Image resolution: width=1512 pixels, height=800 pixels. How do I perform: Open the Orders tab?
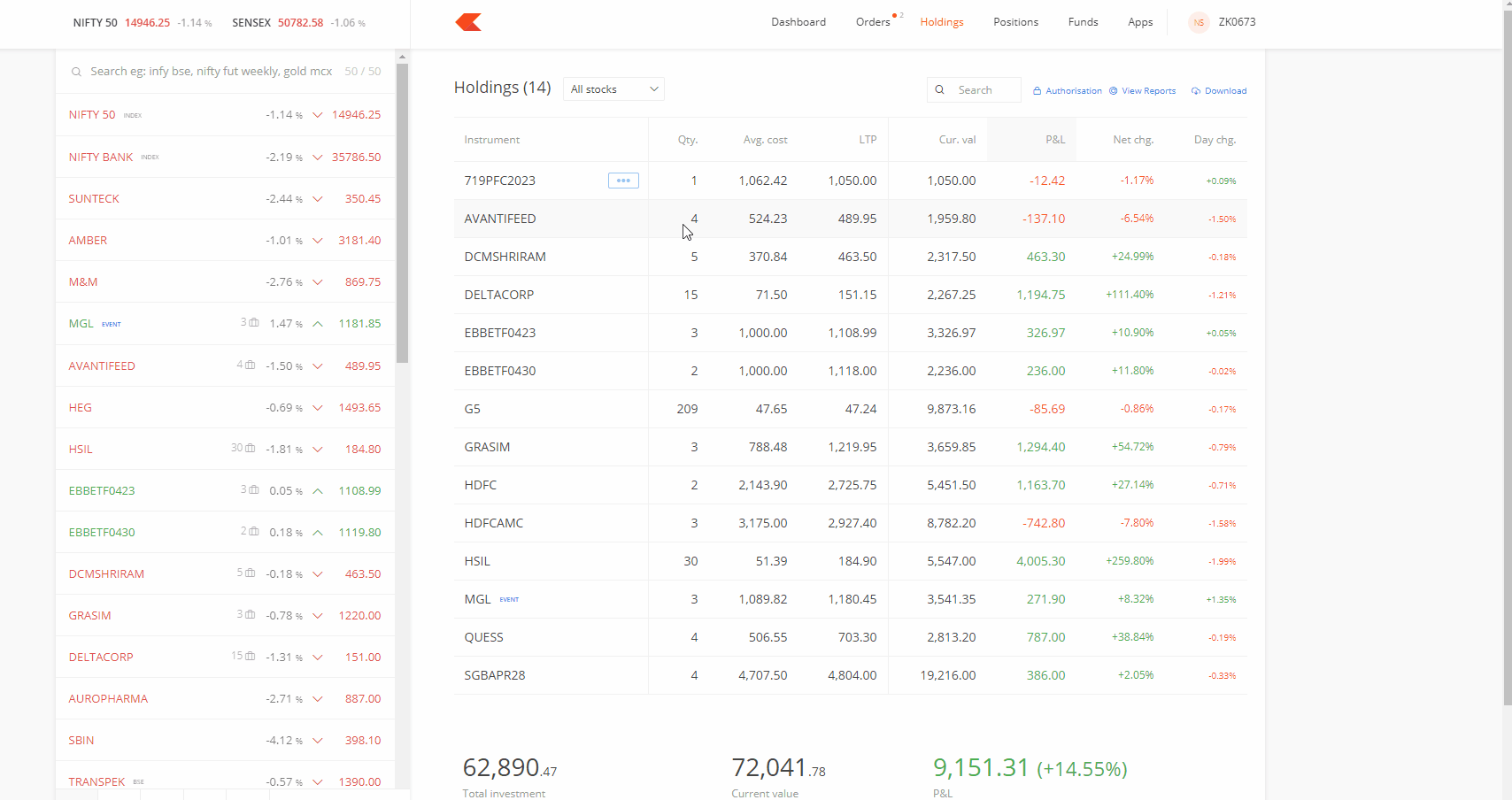873,22
